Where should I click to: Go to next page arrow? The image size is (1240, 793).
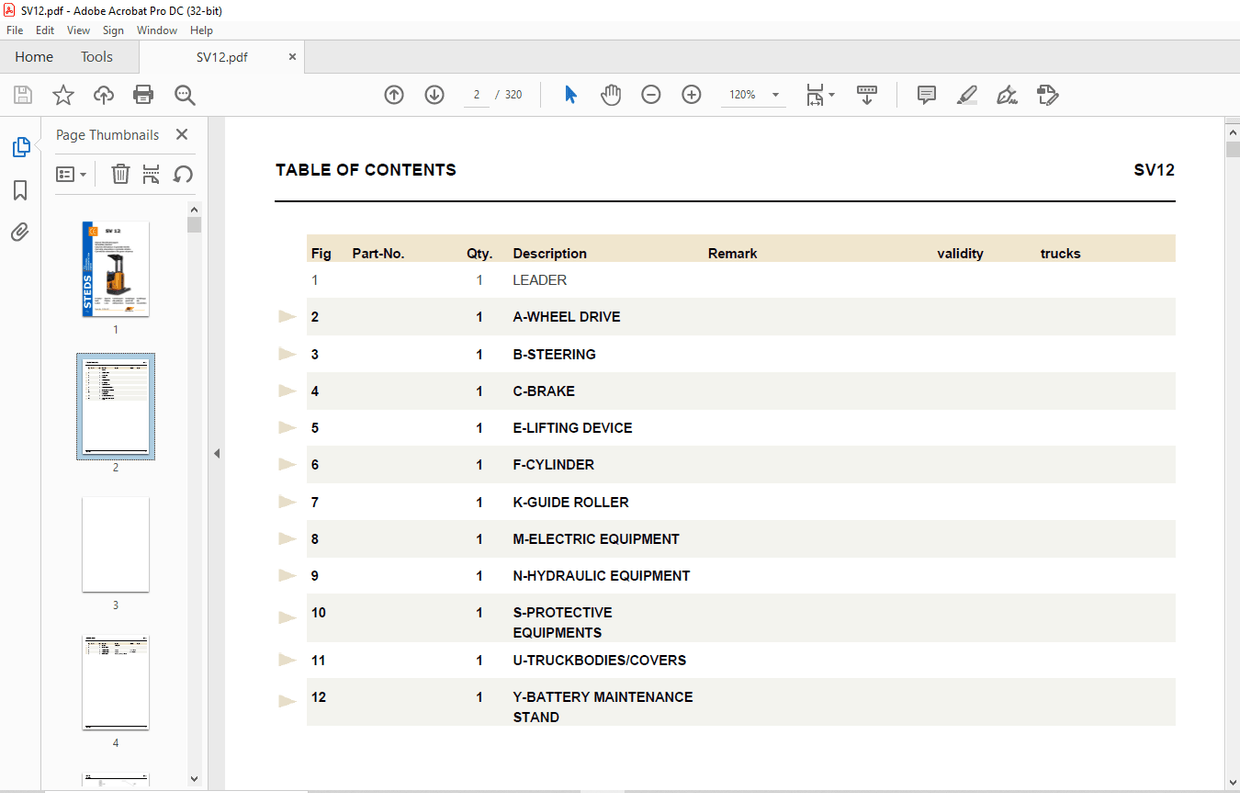[x=434, y=95]
